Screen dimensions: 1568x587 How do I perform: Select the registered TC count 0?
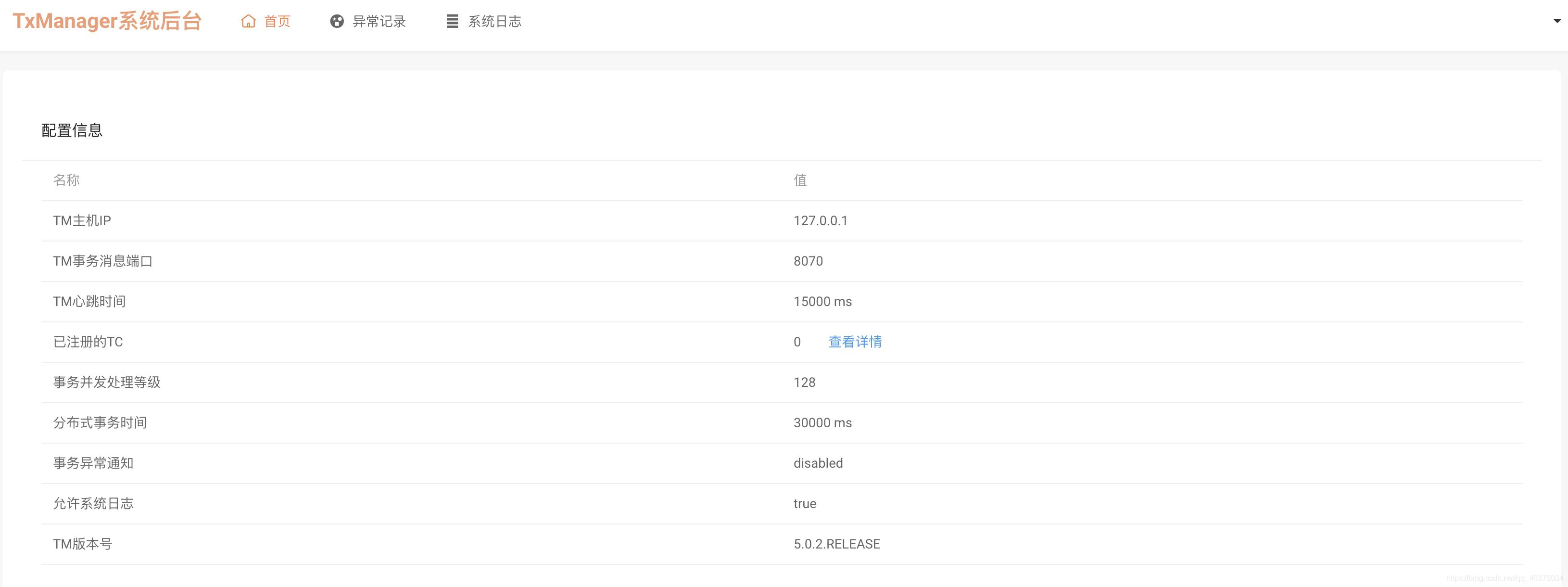797,342
